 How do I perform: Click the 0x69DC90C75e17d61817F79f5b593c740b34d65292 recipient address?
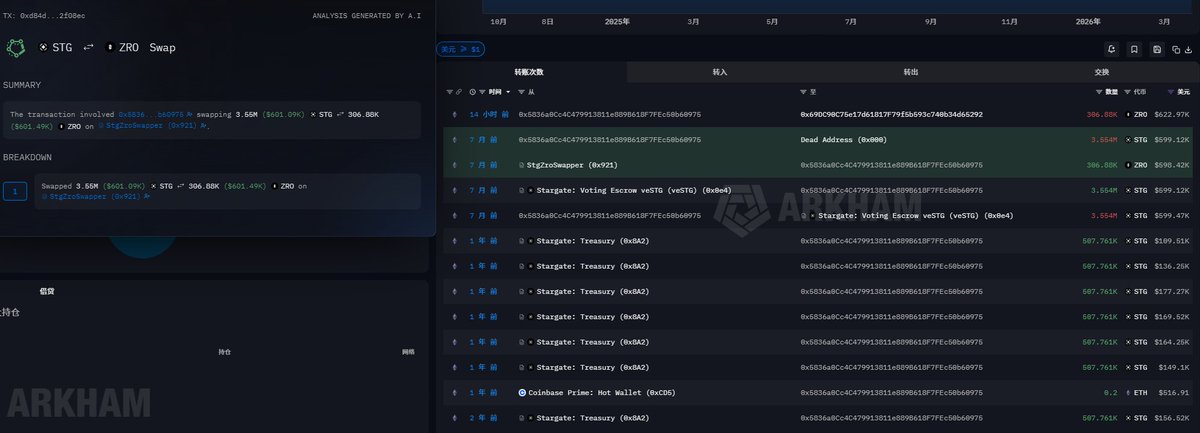tap(891, 114)
